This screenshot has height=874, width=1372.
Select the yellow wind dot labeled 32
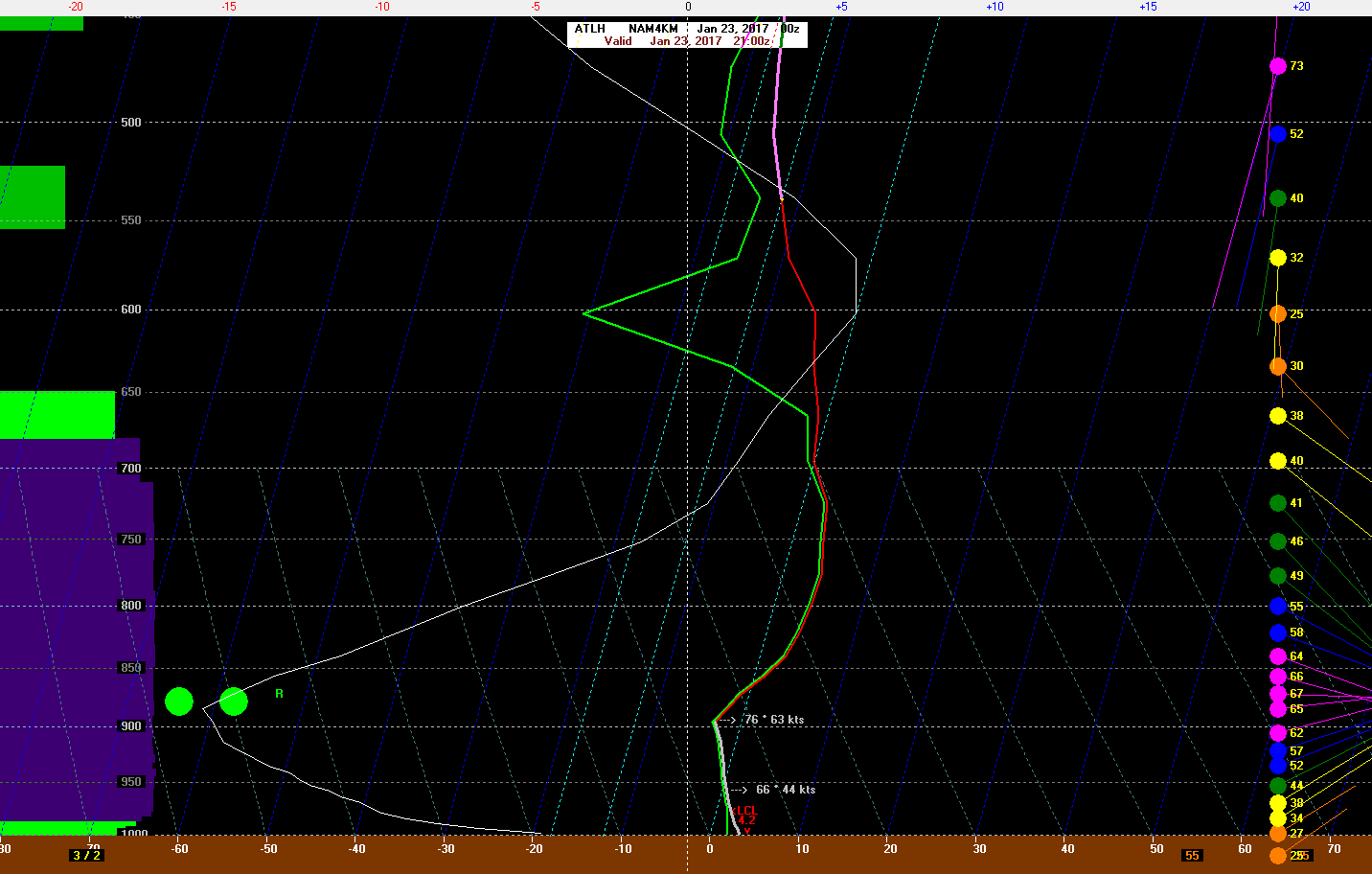coord(1277,258)
